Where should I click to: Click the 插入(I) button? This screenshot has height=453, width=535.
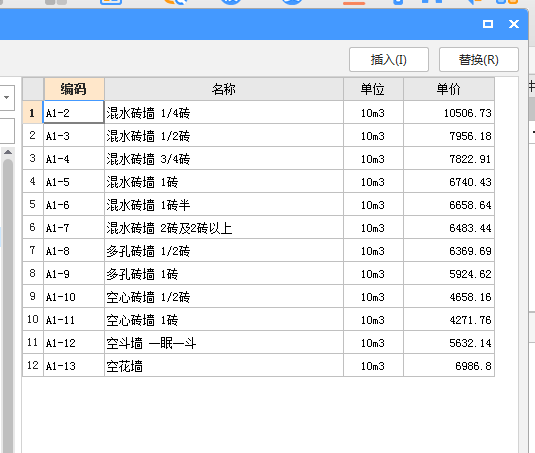point(389,60)
